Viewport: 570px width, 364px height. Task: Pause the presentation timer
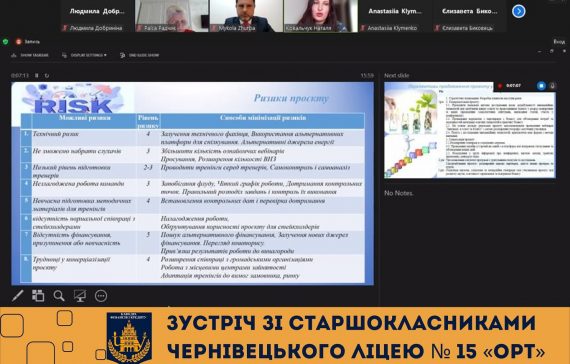37,76
